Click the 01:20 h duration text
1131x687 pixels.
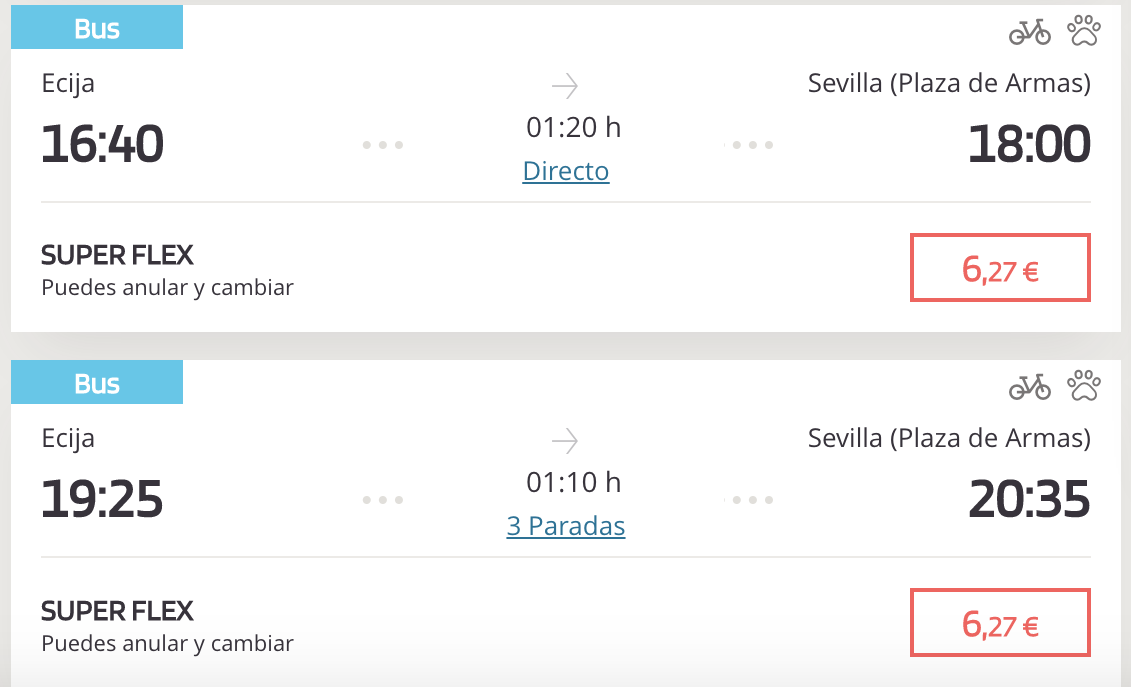tap(573, 128)
